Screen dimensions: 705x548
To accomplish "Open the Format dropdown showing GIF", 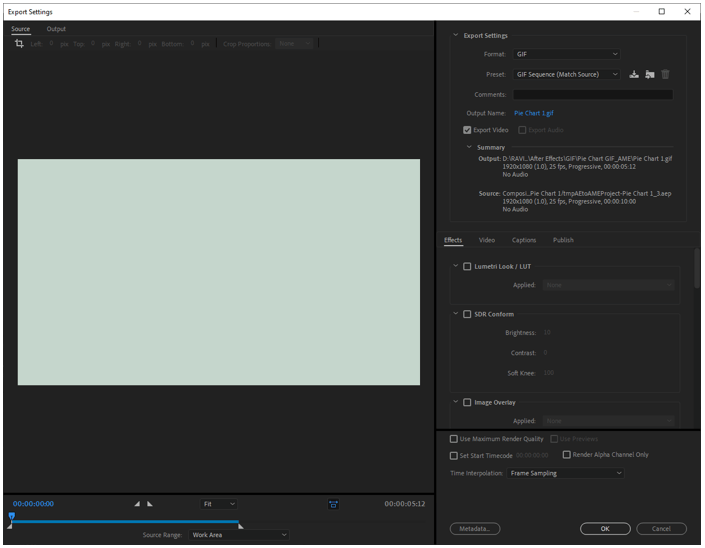I will point(567,54).
